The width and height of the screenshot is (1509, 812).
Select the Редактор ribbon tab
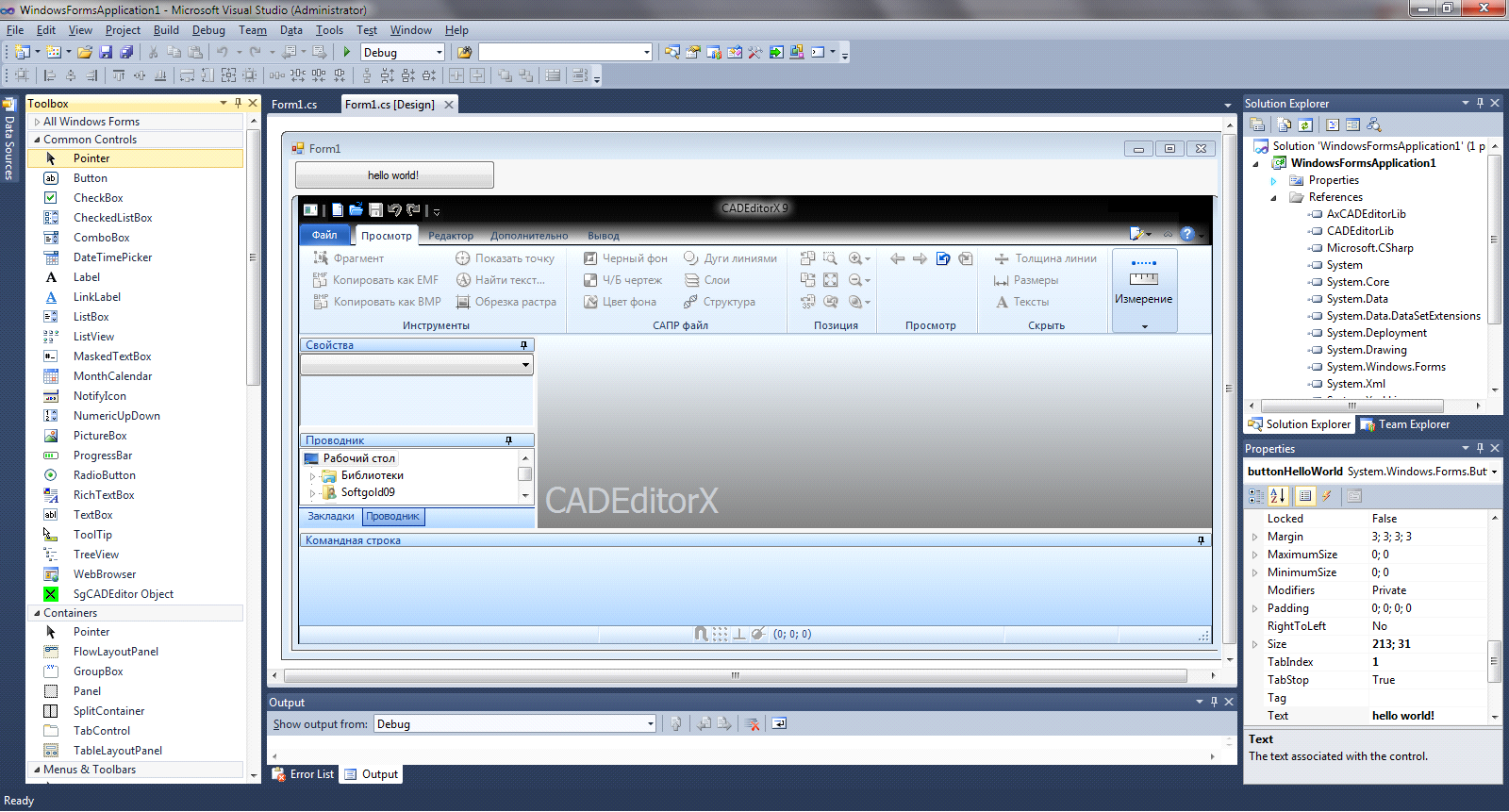coord(451,236)
